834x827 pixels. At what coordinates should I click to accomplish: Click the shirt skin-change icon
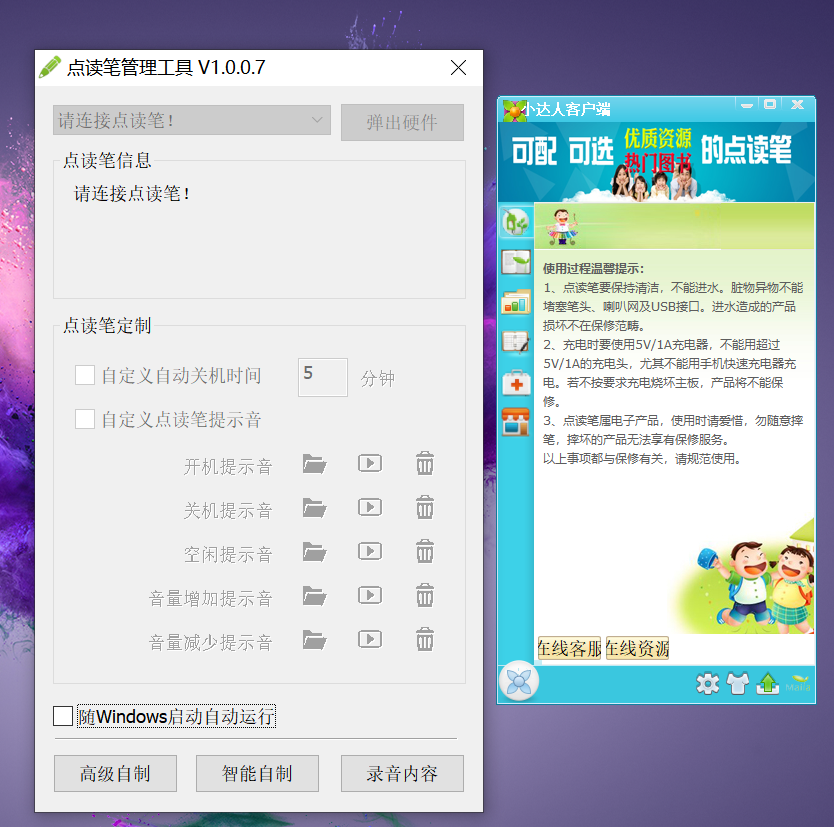(738, 684)
